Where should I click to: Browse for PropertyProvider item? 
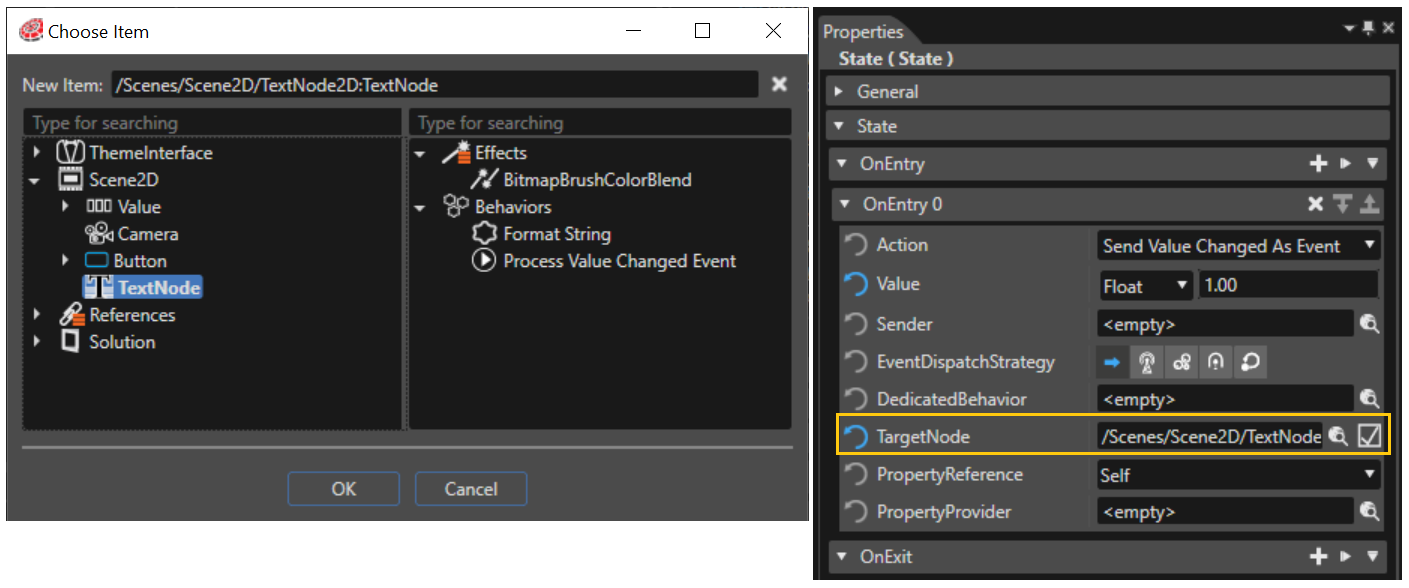click(1369, 511)
